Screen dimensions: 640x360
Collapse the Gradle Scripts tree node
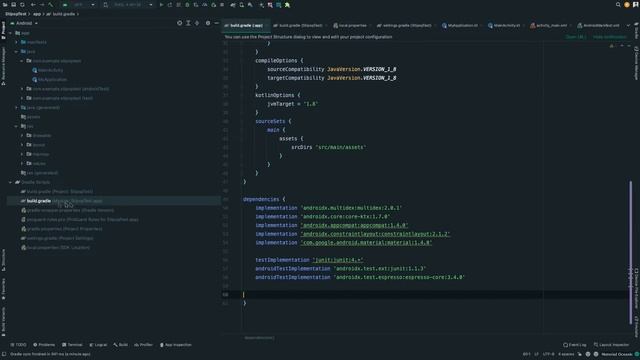11,182
